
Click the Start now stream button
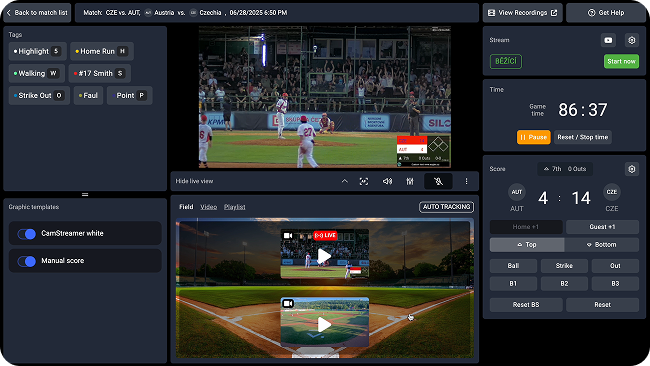pyautogui.click(x=621, y=61)
